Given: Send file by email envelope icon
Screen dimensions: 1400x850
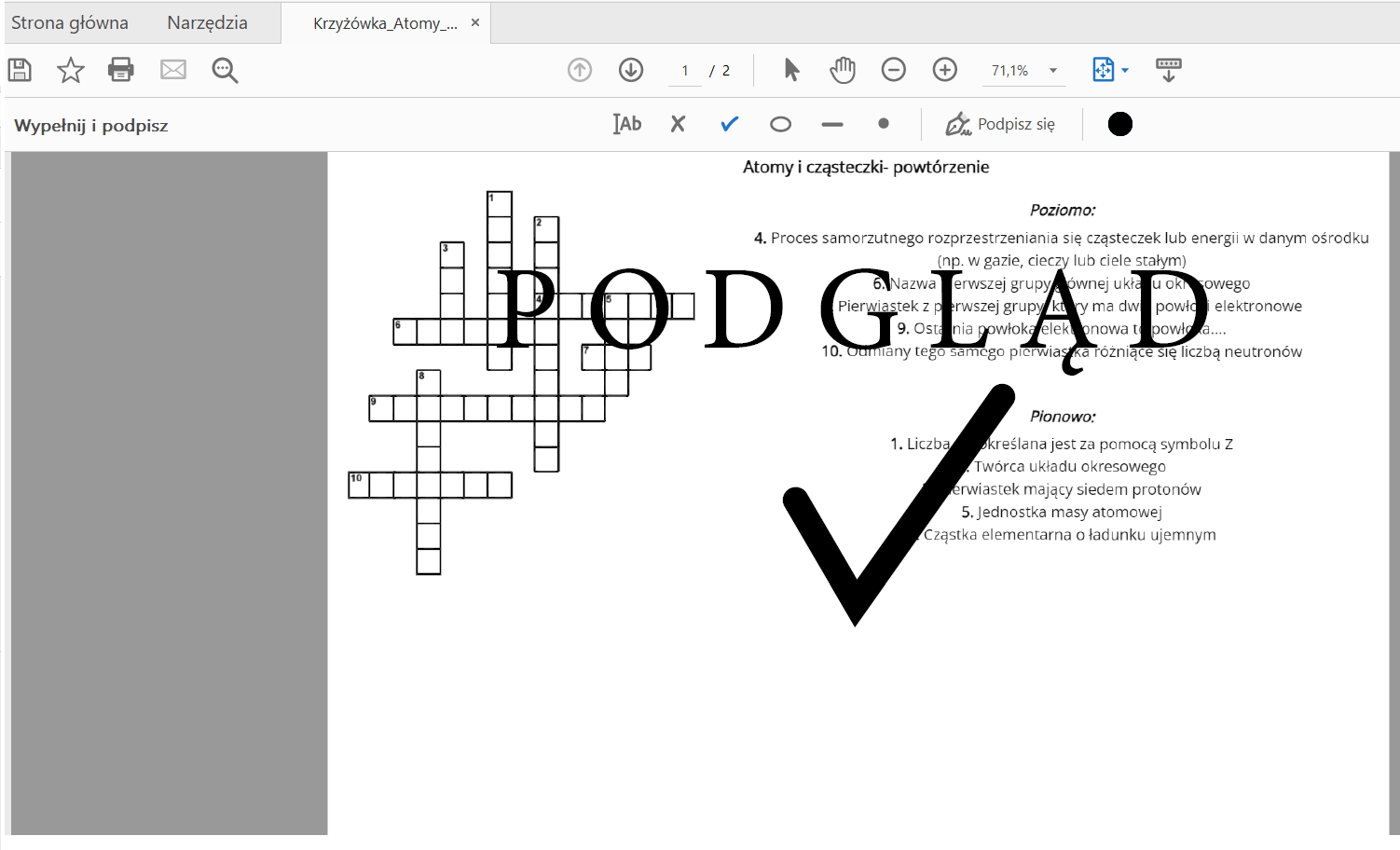Looking at the screenshot, I should pyautogui.click(x=173, y=70).
